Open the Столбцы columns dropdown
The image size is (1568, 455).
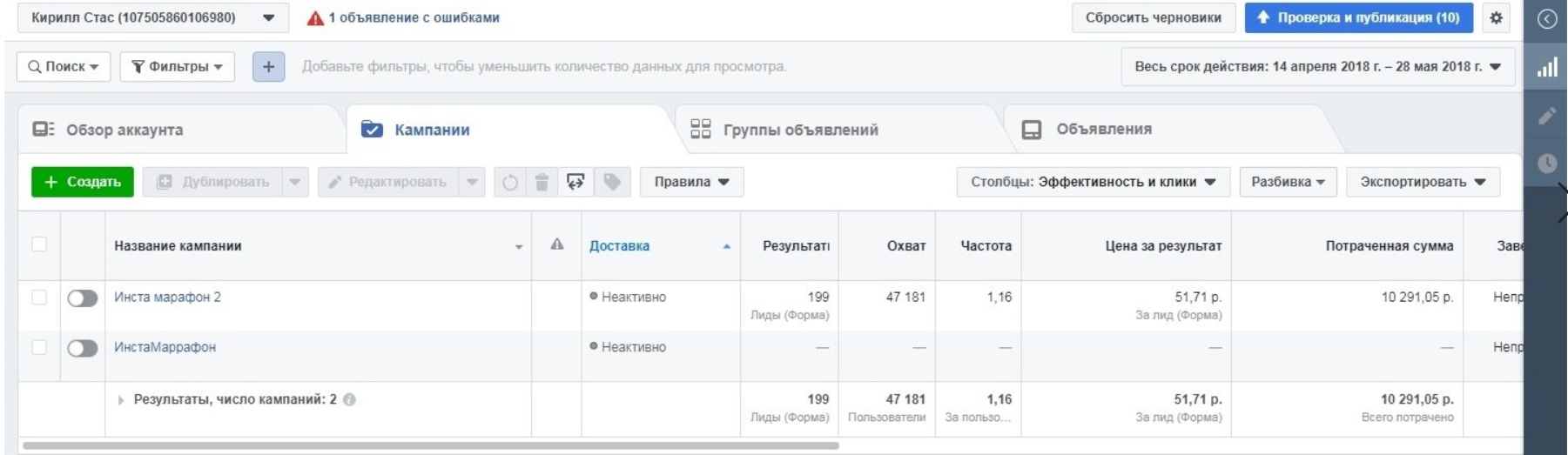1093,182
